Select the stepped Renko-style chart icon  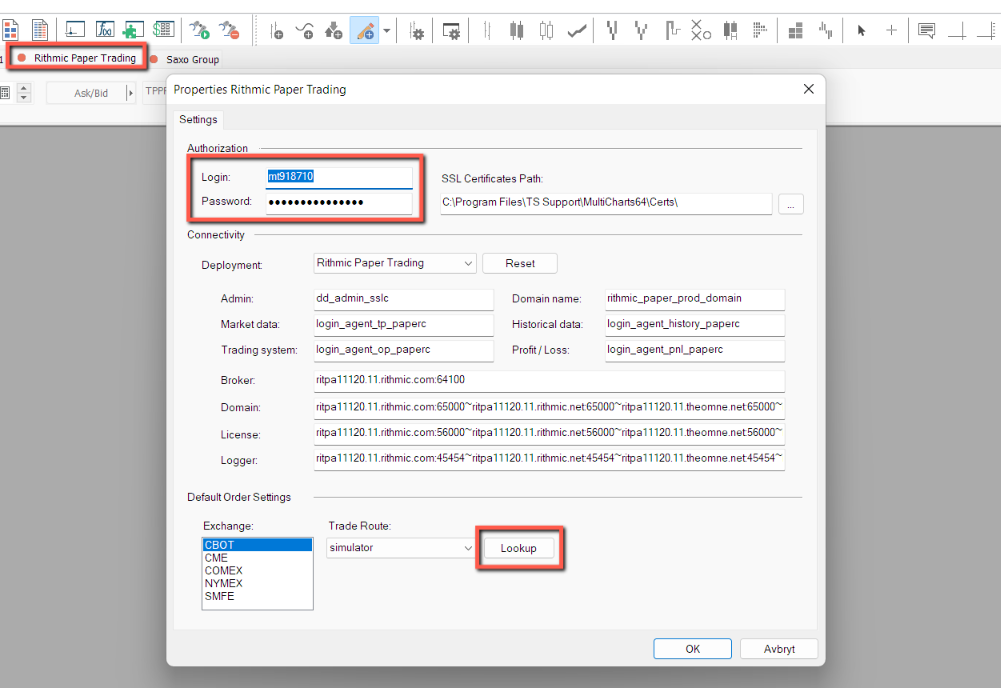coord(672,30)
